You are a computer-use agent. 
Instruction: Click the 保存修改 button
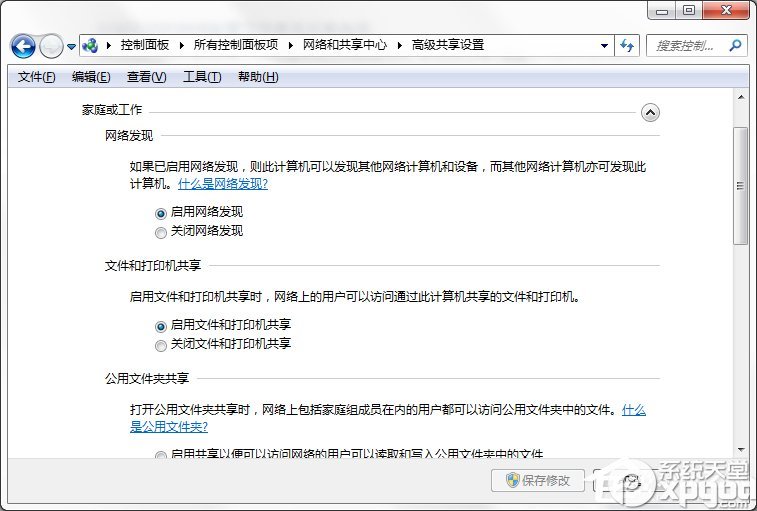[538, 480]
